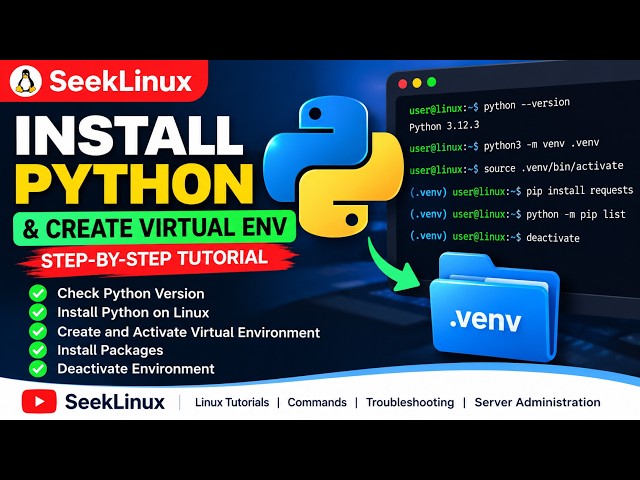This screenshot has height=480, width=640.
Task: Click the deactivate command line
Action: [494, 237]
